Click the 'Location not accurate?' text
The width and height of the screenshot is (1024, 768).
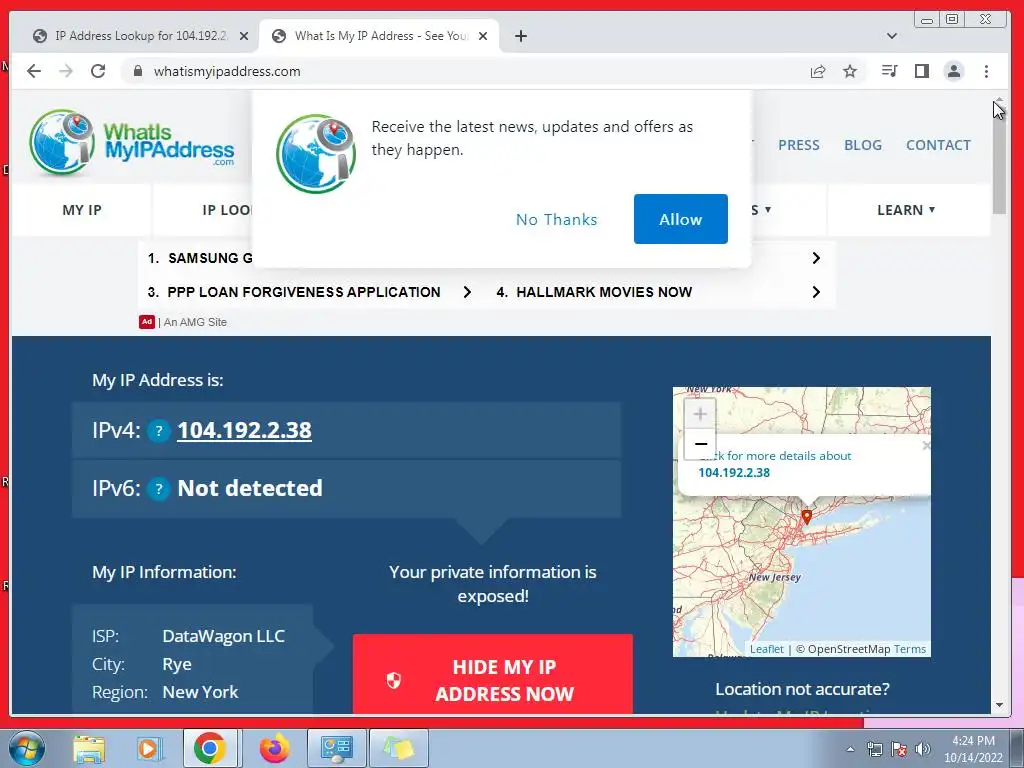tap(802, 689)
